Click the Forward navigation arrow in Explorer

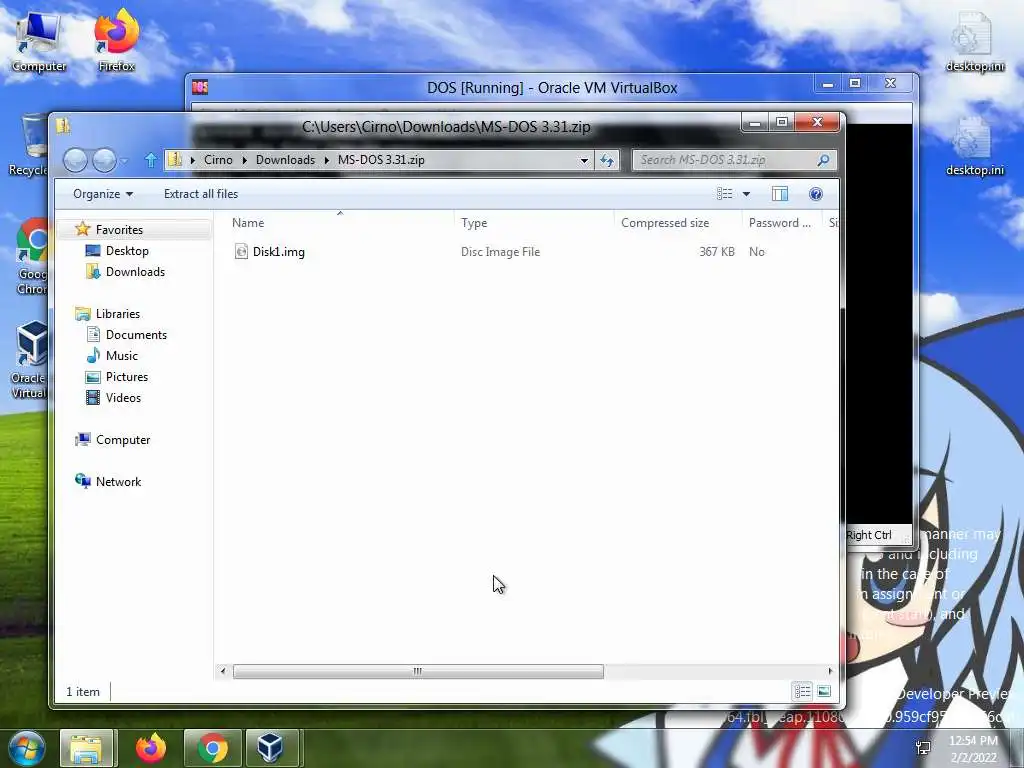click(x=104, y=160)
